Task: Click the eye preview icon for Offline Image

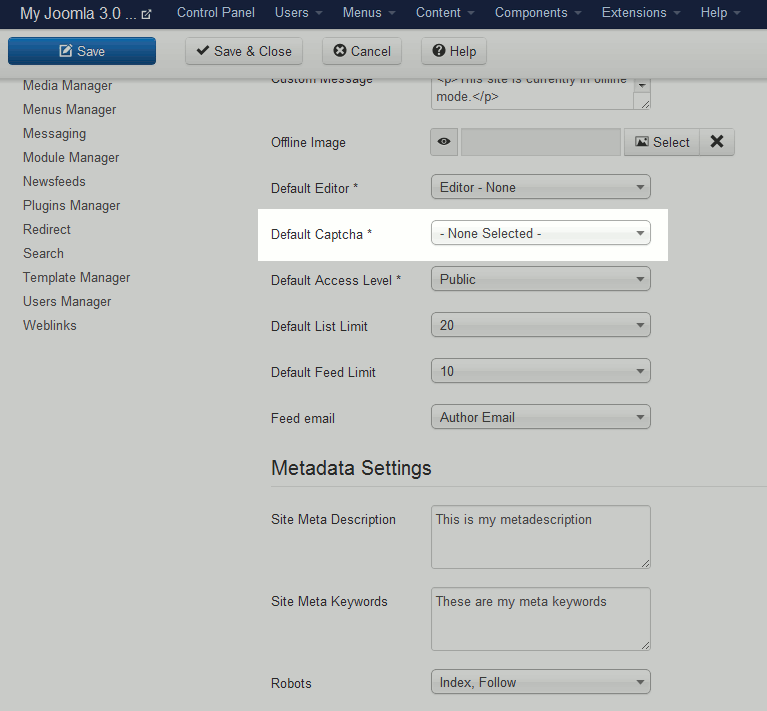Action: point(444,142)
